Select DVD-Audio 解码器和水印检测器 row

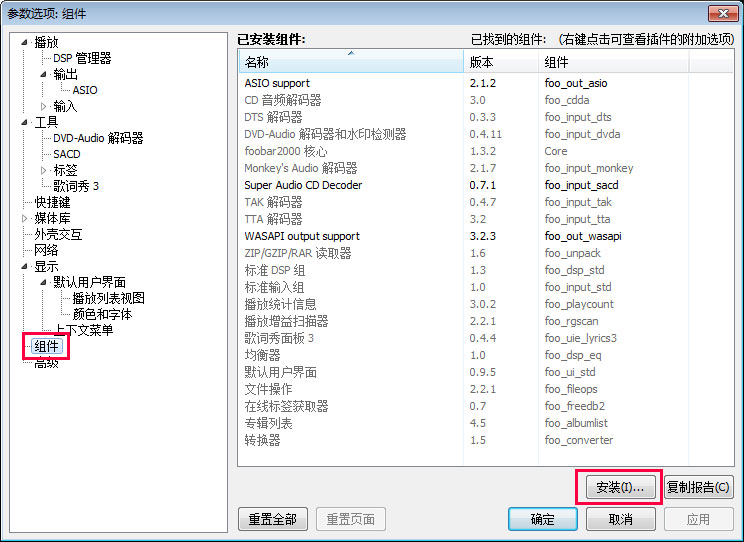486,134
